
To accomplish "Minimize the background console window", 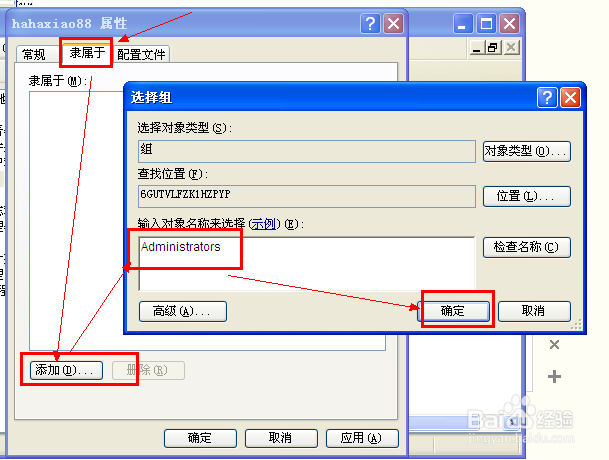I will coord(463,24).
